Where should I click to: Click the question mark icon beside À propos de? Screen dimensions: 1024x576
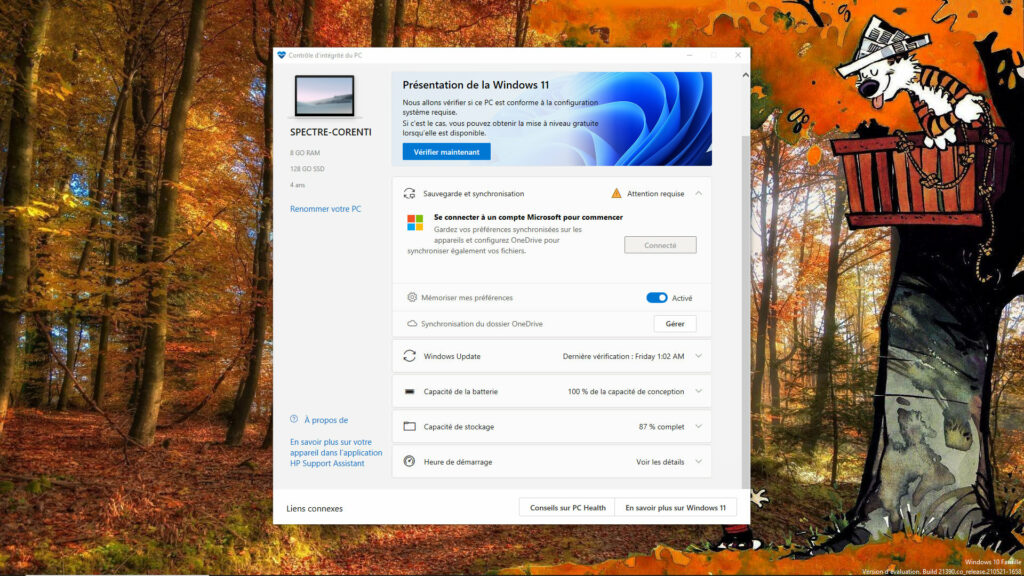[292, 419]
